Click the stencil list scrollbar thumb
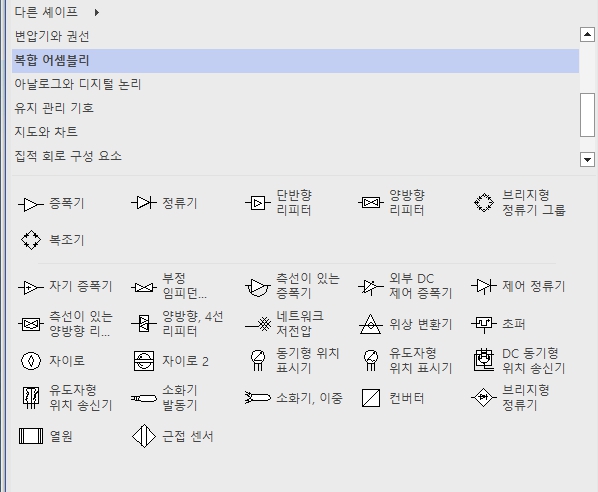The width and height of the screenshot is (598, 492). 587,115
